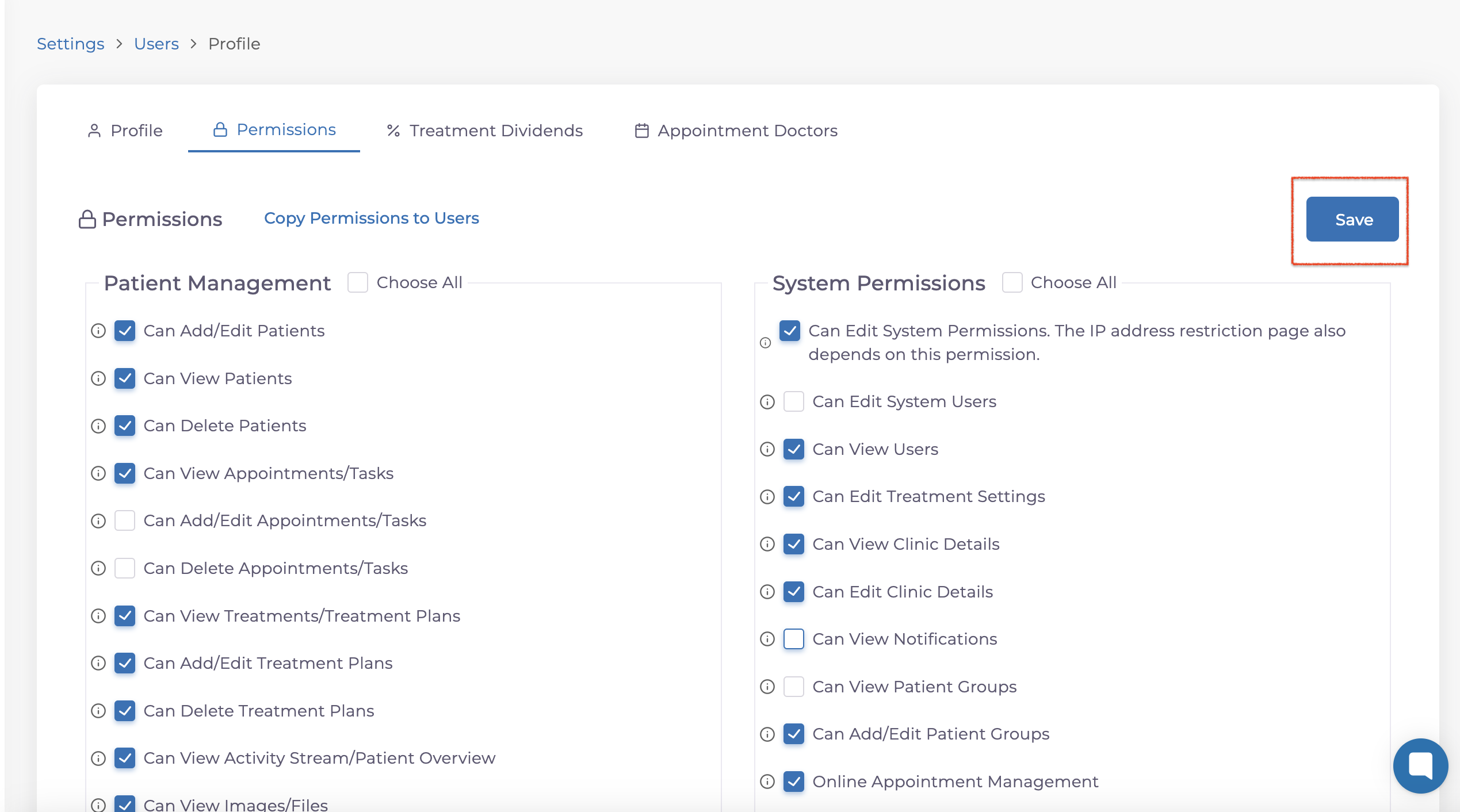Image resolution: width=1460 pixels, height=812 pixels.
Task: Open the chat support bubble icon
Action: (1420, 765)
